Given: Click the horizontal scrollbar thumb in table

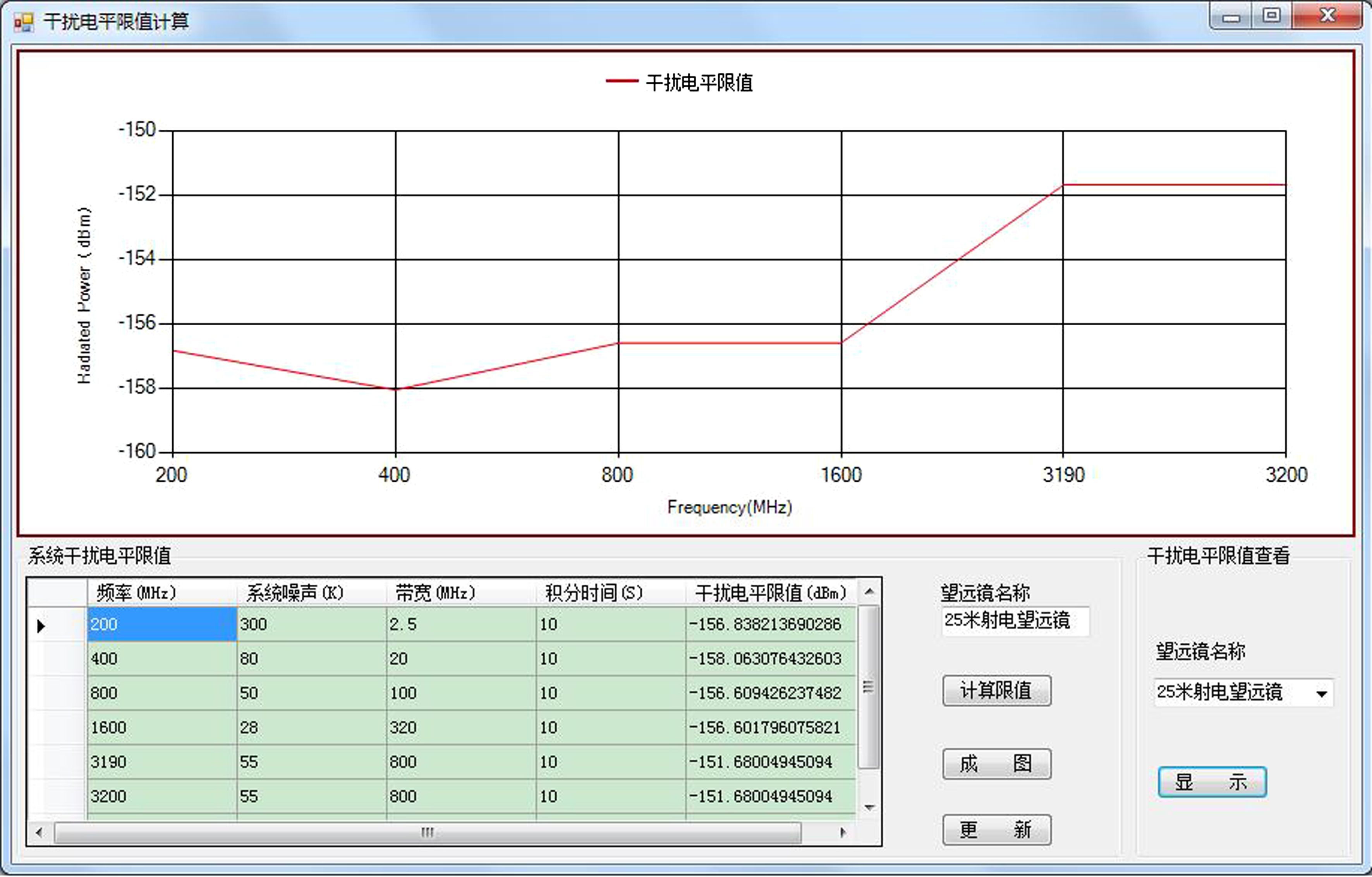Looking at the screenshot, I should pos(428,832).
